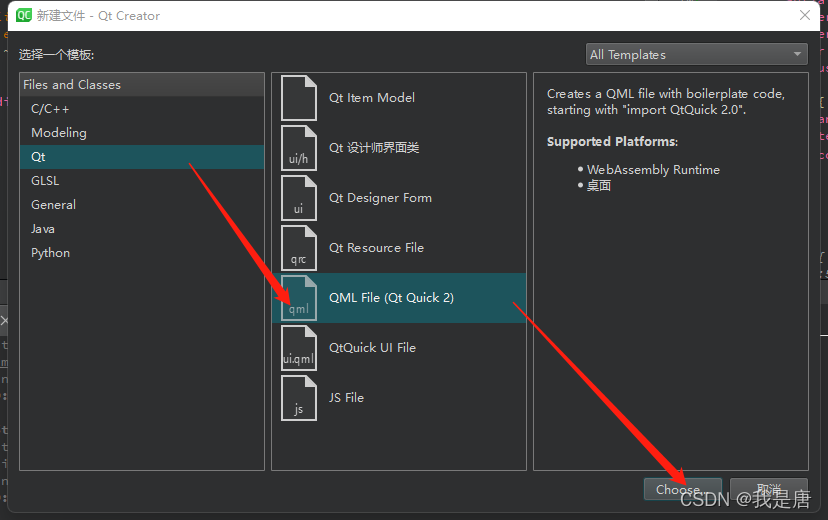The width and height of the screenshot is (828, 520).
Task: Open the All Templates dropdown
Action: [x=697, y=54]
